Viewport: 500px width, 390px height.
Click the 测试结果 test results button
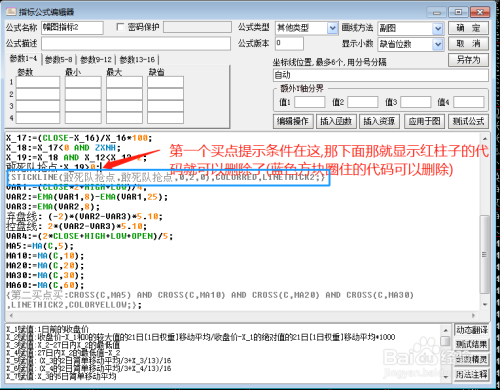pyautogui.click(x=471, y=345)
